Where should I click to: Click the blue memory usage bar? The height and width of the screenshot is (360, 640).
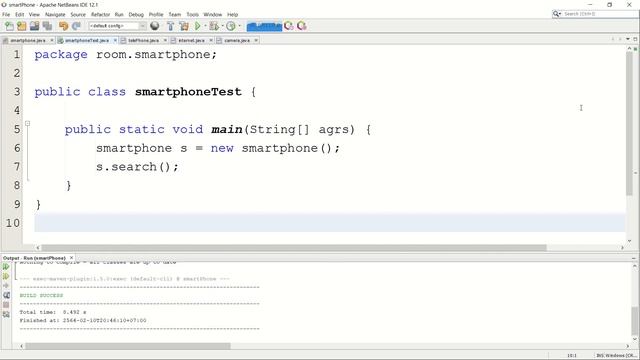point(264,26)
